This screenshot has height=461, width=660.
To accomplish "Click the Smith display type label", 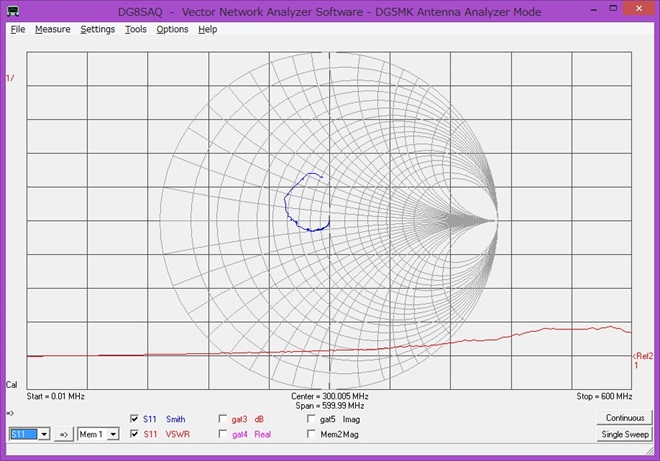I will 175,419.
